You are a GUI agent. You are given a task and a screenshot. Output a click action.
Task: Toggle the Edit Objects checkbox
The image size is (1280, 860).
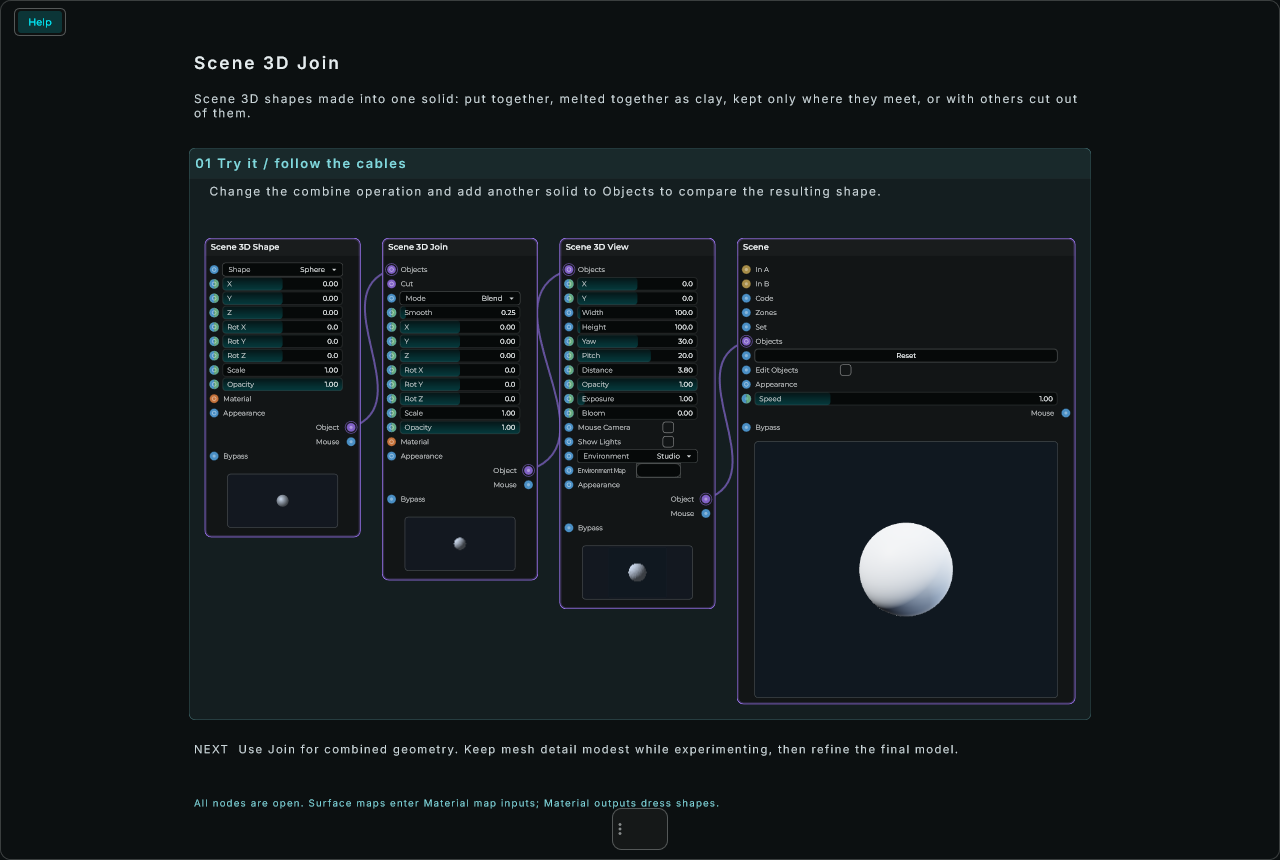[x=846, y=370]
